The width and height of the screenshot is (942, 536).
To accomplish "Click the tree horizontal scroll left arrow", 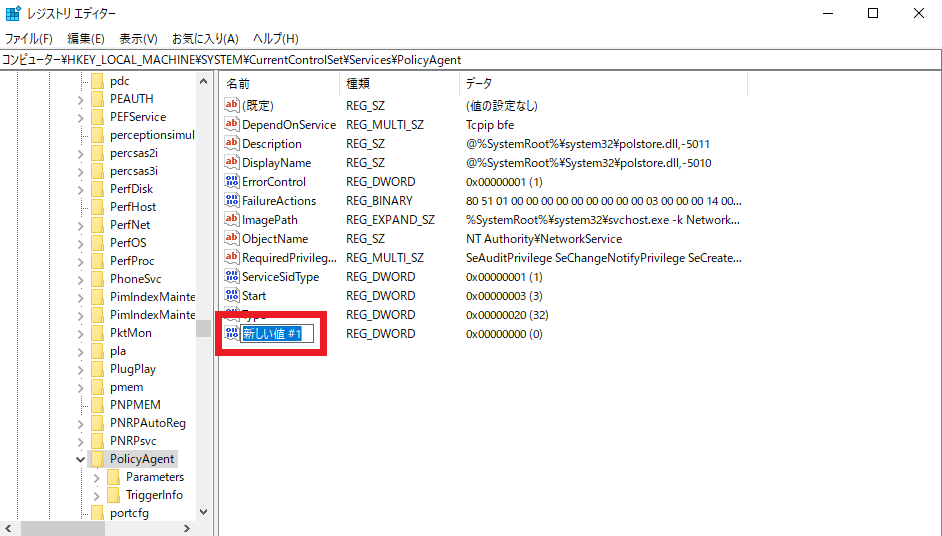I will click(8, 528).
